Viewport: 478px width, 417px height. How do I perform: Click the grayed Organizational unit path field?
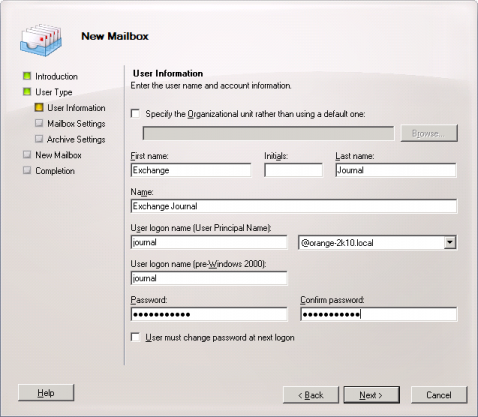coord(268,133)
